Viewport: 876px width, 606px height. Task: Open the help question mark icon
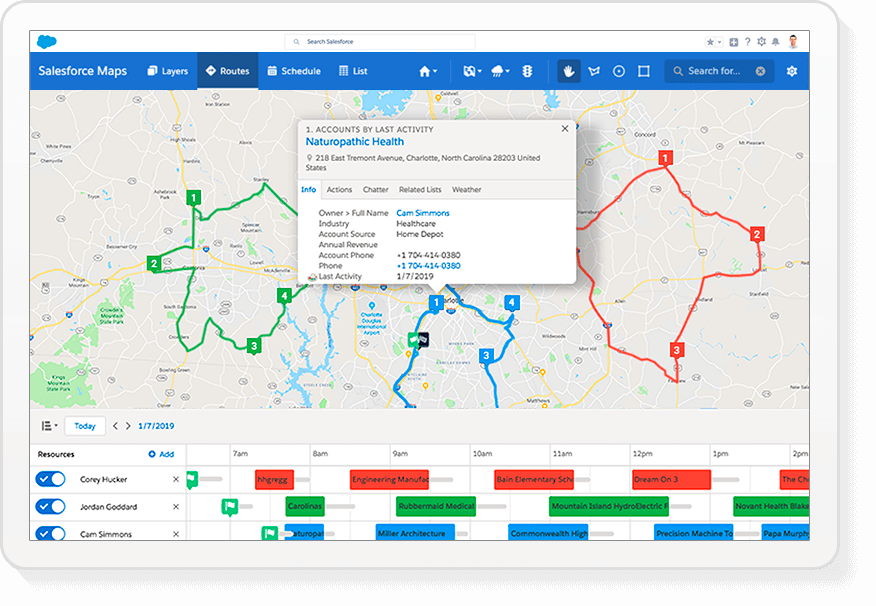point(748,41)
